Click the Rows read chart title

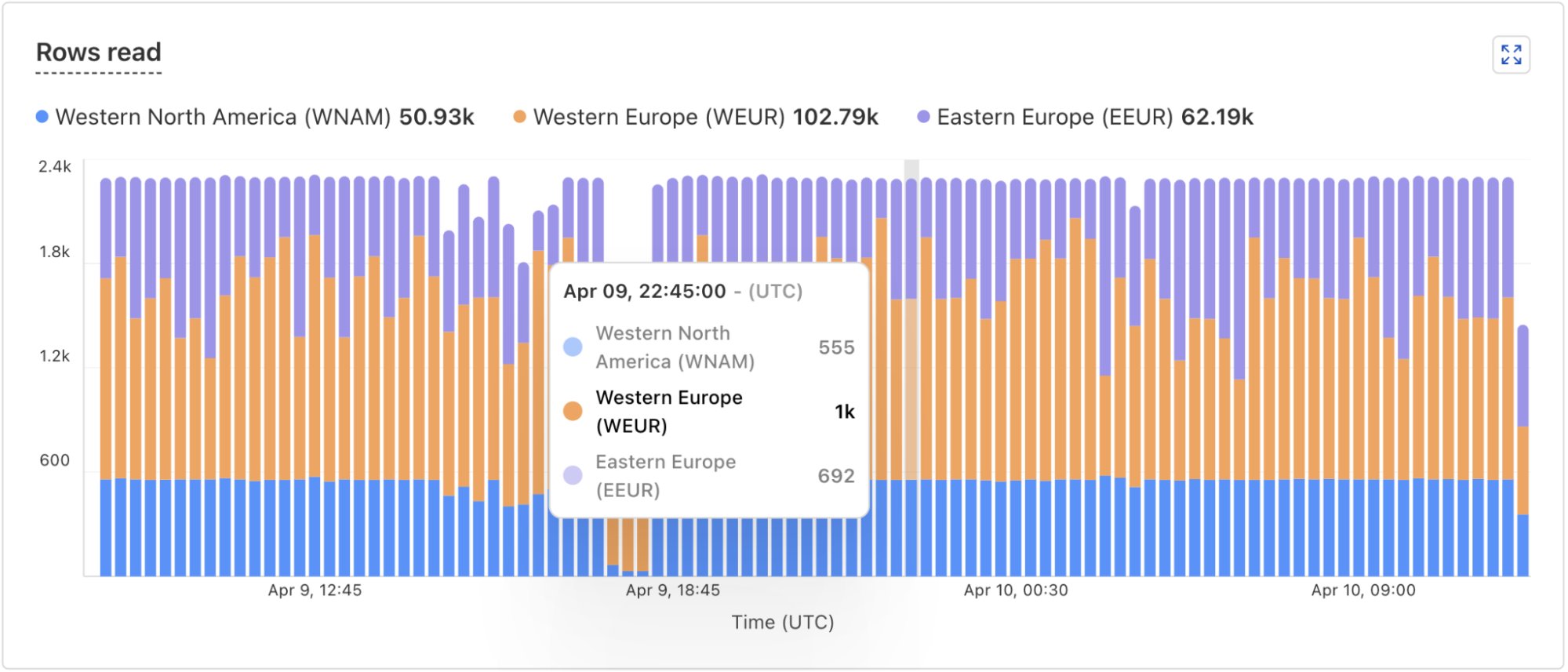coord(99,53)
